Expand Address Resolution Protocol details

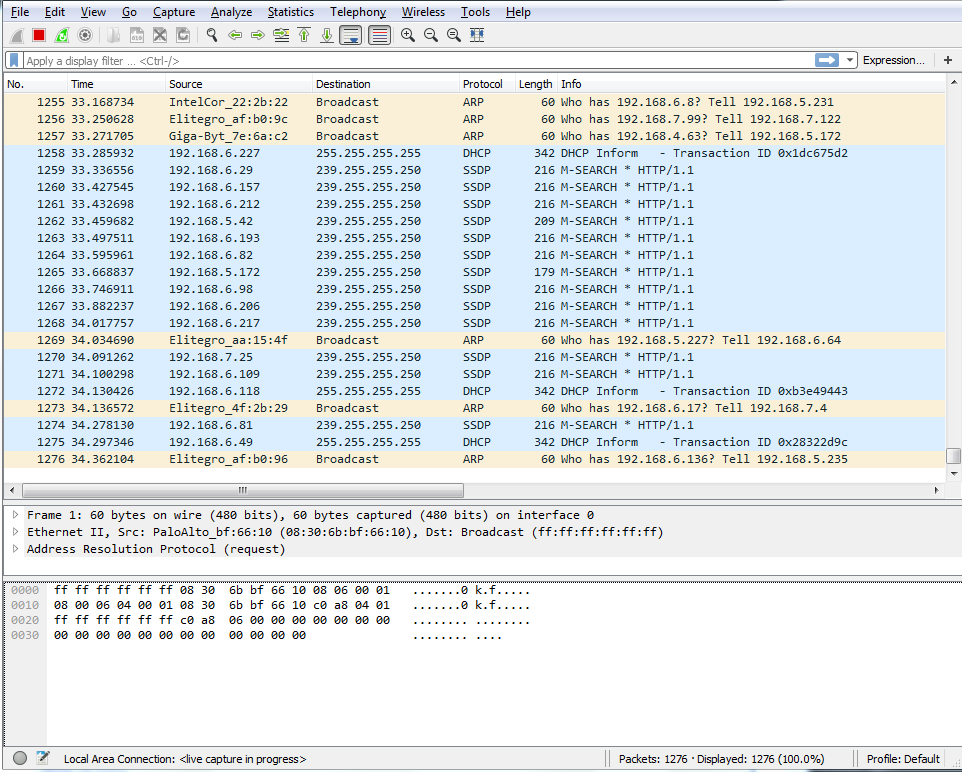[16, 549]
